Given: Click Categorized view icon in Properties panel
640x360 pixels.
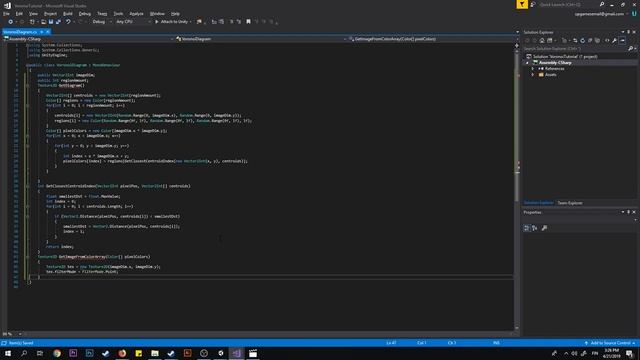Looking at the screenshot, I should (x=527, y=228).
